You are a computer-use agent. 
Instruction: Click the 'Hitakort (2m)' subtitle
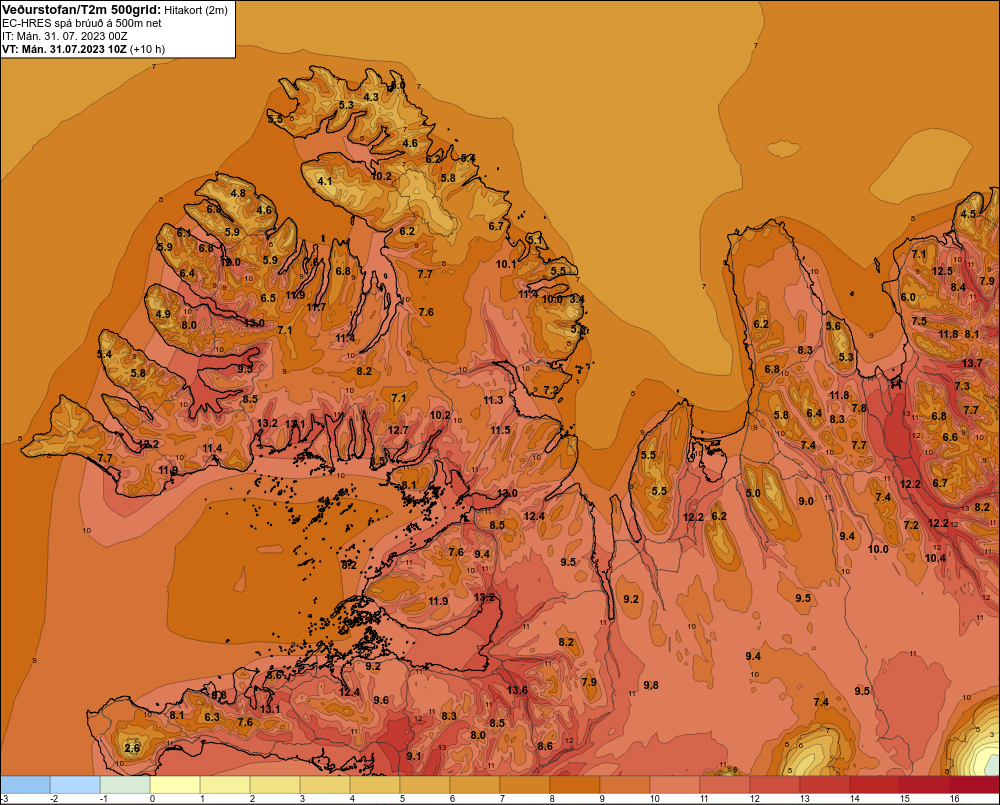195,9
